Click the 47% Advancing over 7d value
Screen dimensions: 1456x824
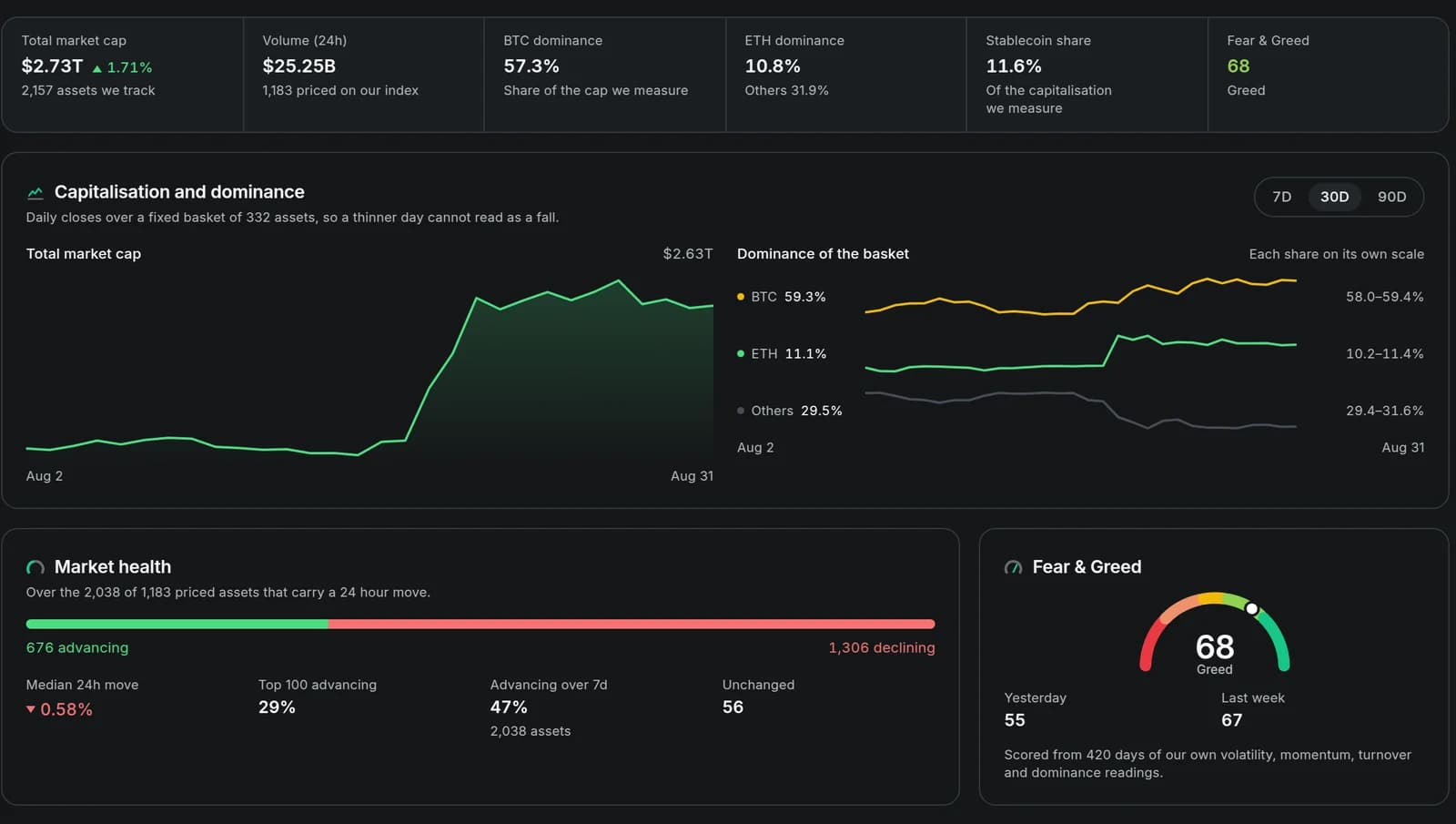point(509,707)
